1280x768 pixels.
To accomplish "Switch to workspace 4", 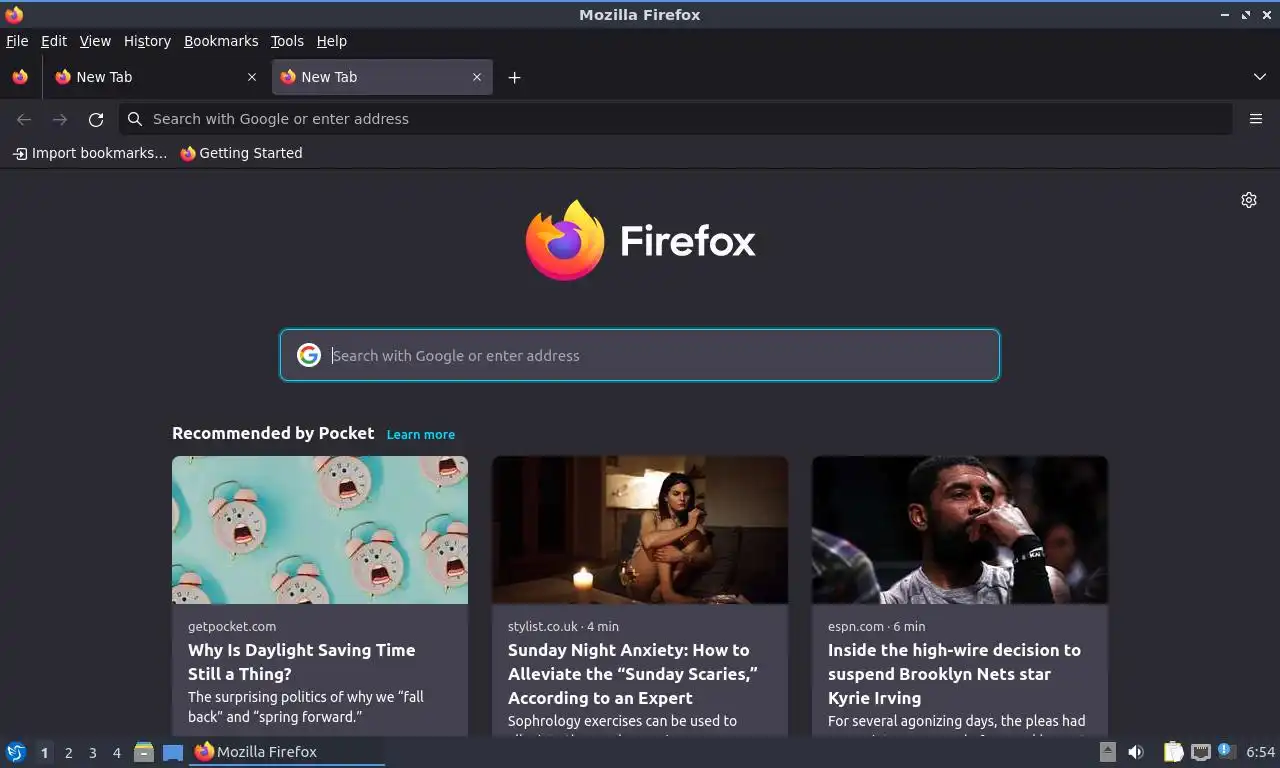I will (x=116, y=753).
